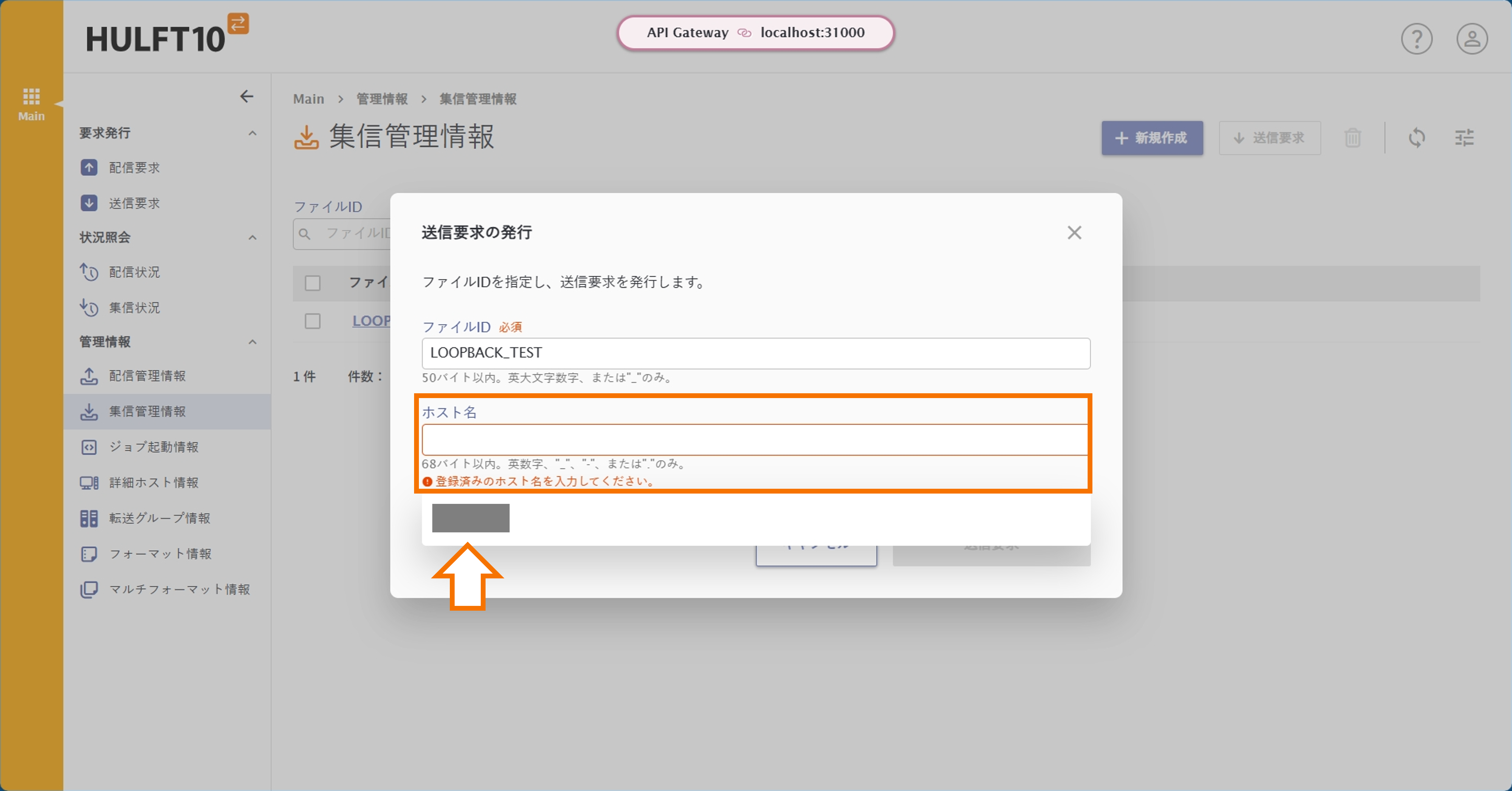Click the 管理情報 breadcrumb link
Viewport: 1512px width, 791px height.
(382, 99)
